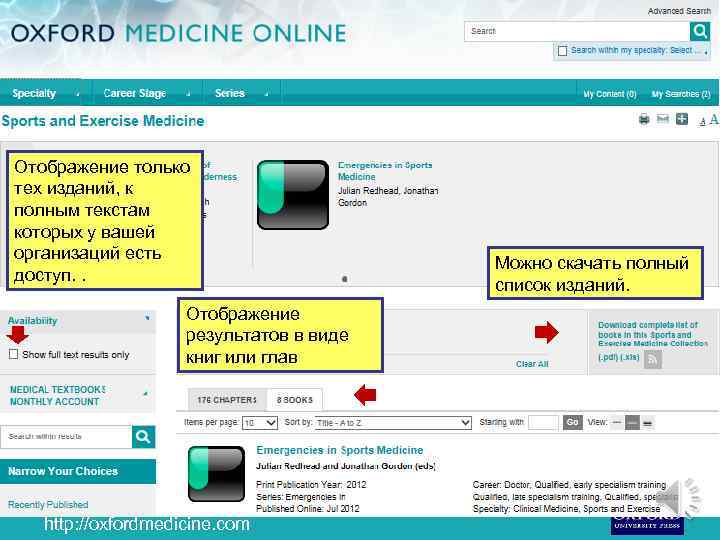Viewport: 720px width, 540px height.
Task: Click the email page icon
Action: pos(663,119)
